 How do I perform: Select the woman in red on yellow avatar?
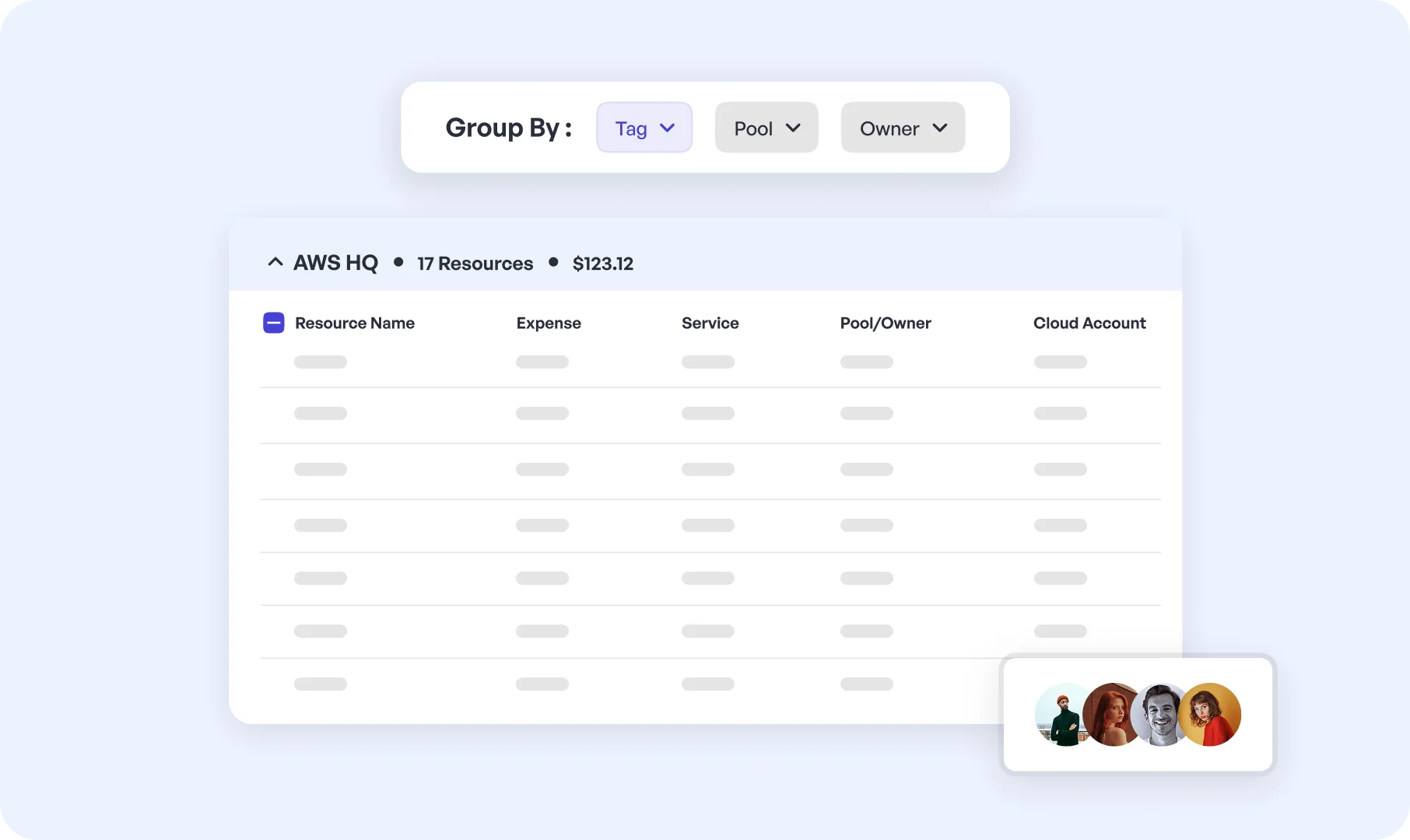(1211, 715)
